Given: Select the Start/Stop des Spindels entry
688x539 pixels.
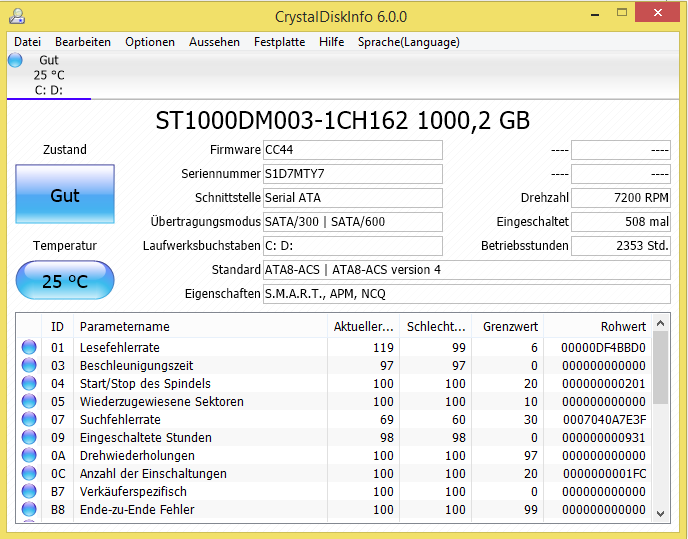Looking at the screenshot, I should click(x=145, y=384).
